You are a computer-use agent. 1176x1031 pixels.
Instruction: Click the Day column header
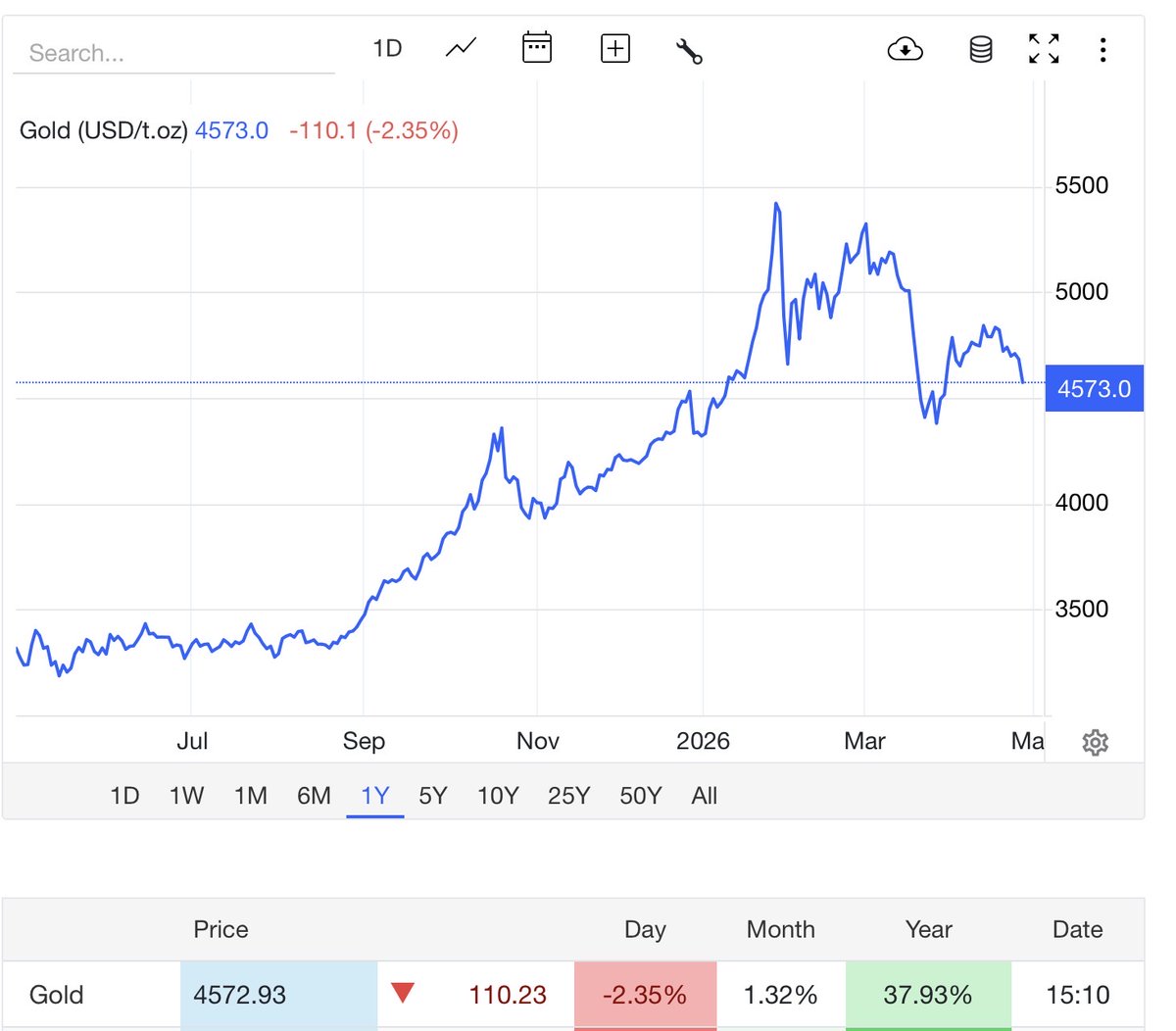(645, 929)
